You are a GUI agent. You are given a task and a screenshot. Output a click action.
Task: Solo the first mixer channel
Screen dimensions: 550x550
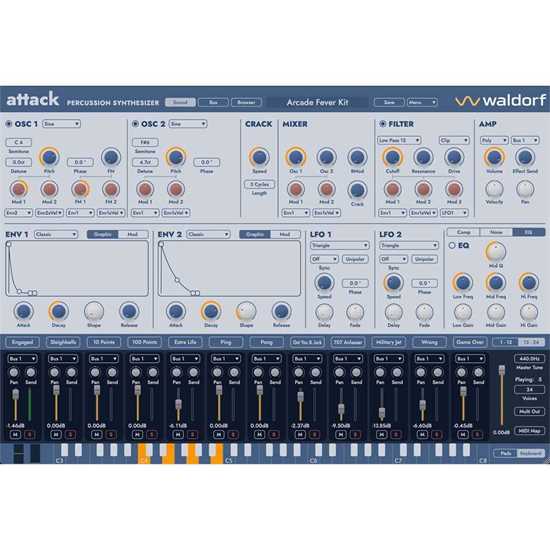pyautogui.click(x=30, y=435)
